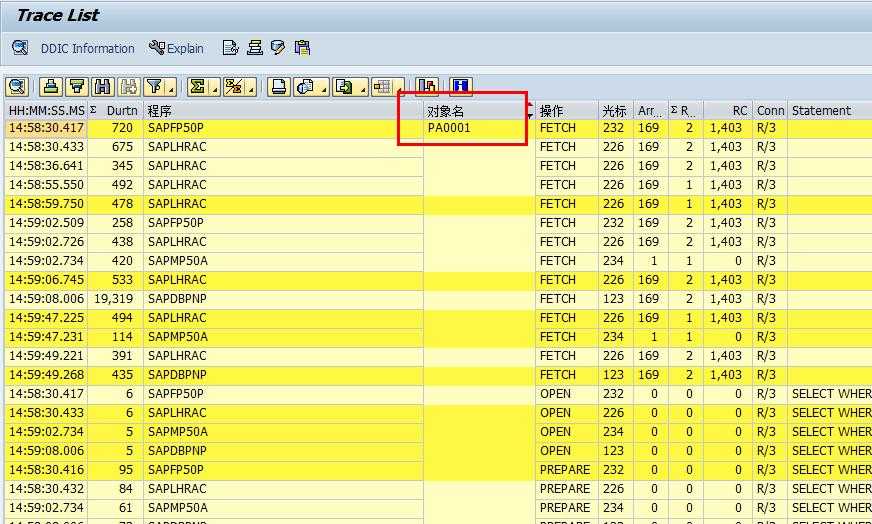The width and height of the screenshot is (872, 524).
Task: Click timestamp 14:58:59.750
Action: [x=47, y=204]
